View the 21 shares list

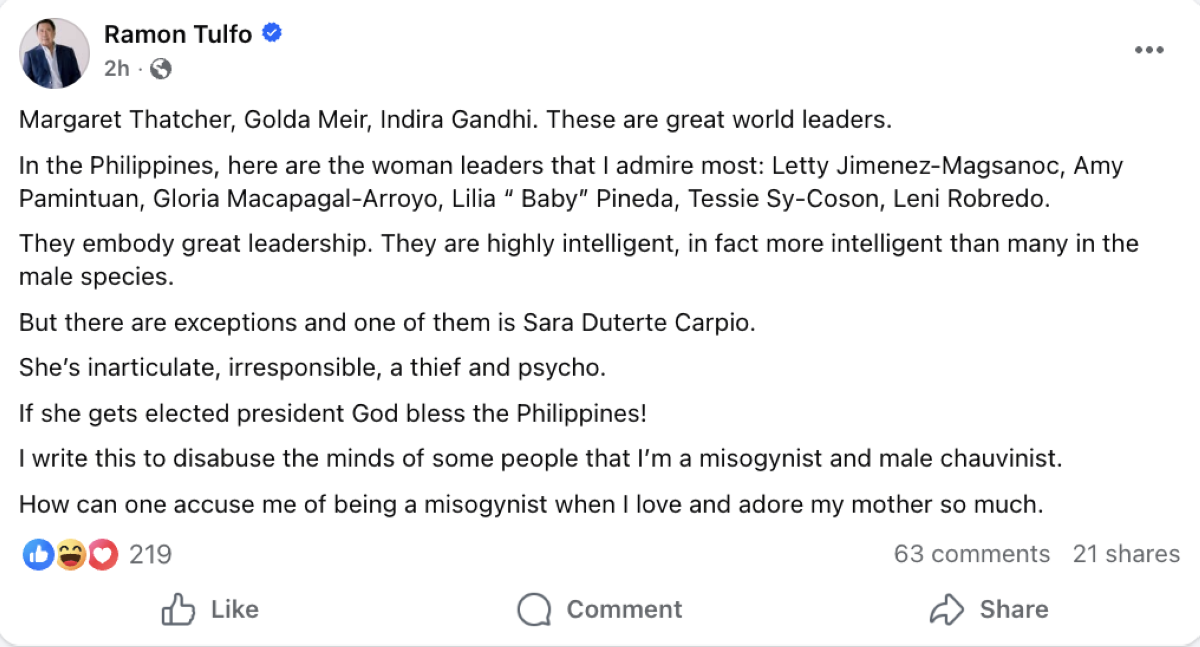1126,554
